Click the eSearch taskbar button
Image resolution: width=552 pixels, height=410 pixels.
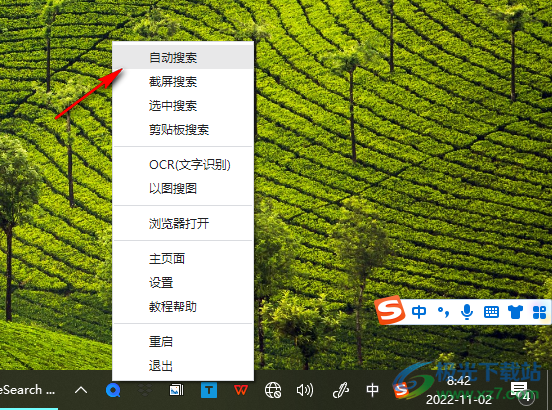click(29, 390)
